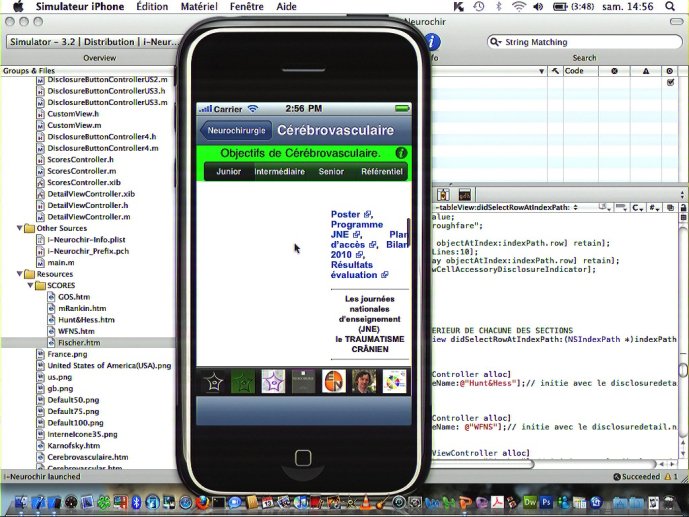Click the errors column header icon
The height and width of the screenshot is (517, 689).
(614, 71)
